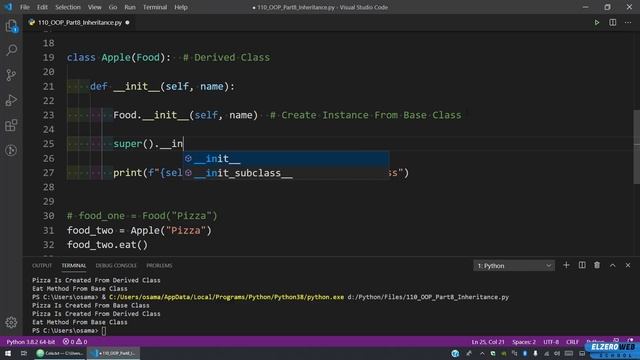Click line number 19 in the gutter
640x360 pixels.
coord(49,58)
